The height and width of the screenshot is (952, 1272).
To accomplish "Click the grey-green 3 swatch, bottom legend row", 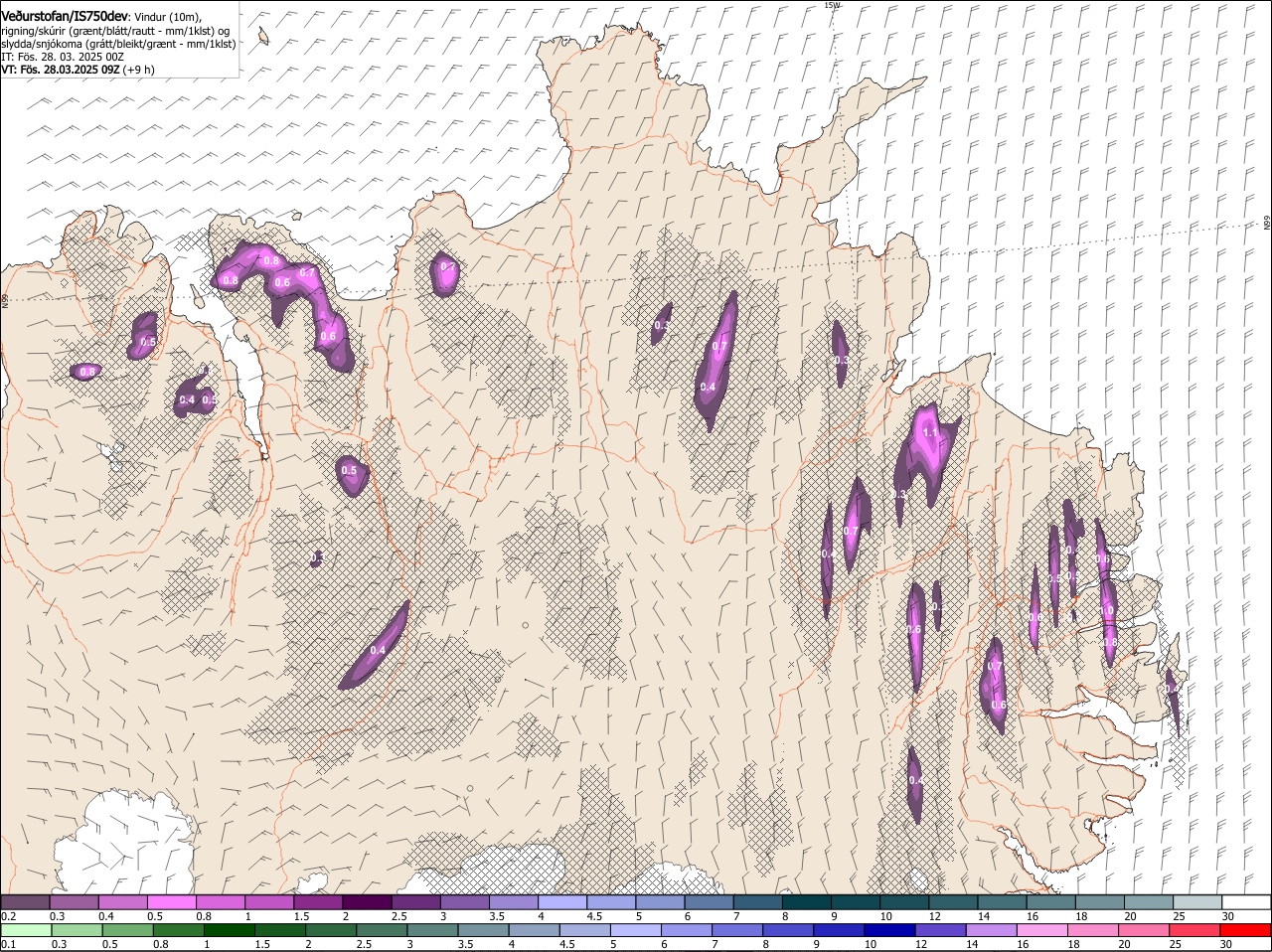I will click(x=432, y=930).
